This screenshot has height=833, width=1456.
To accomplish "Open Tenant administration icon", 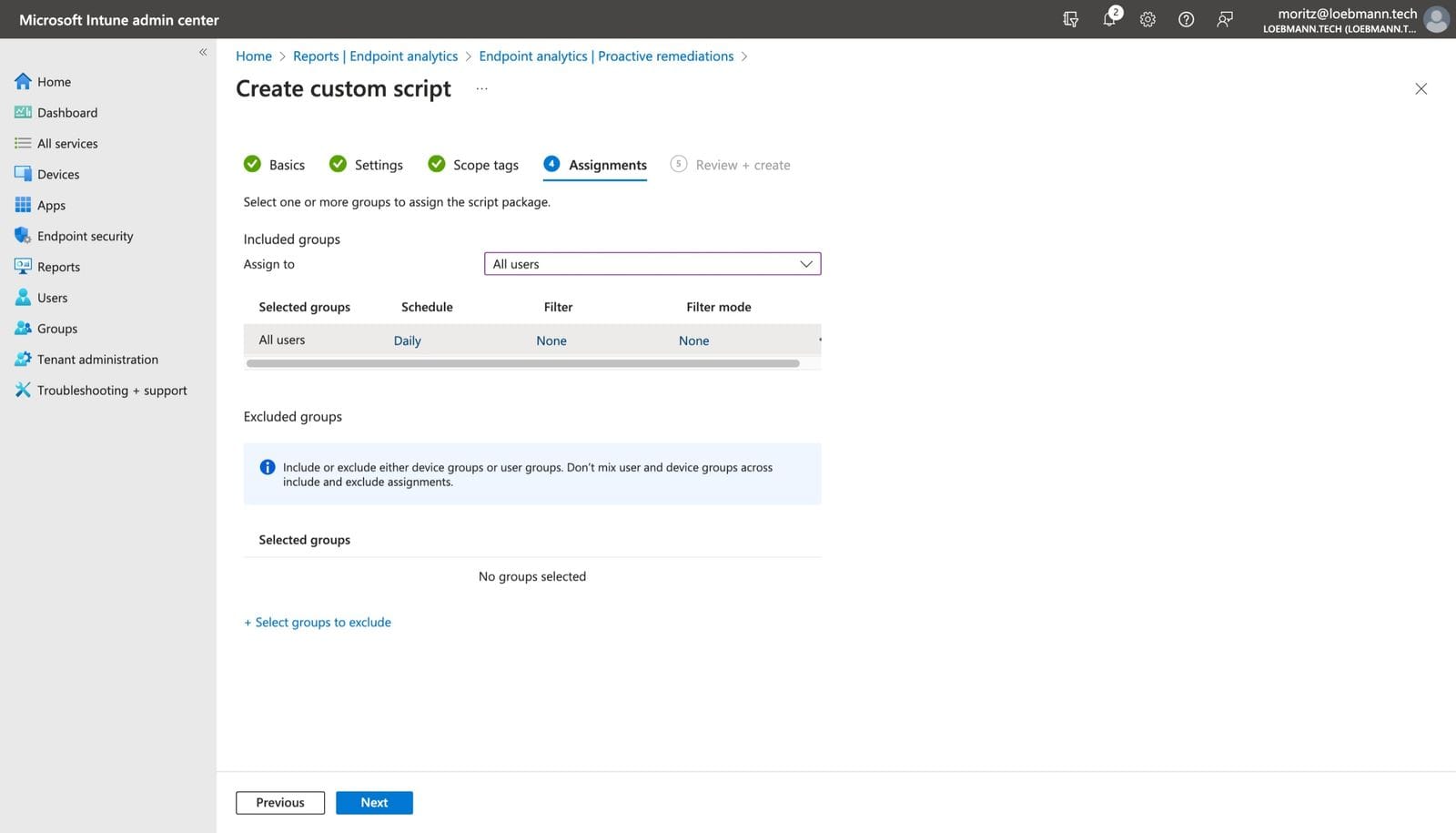I will [23, 360].
